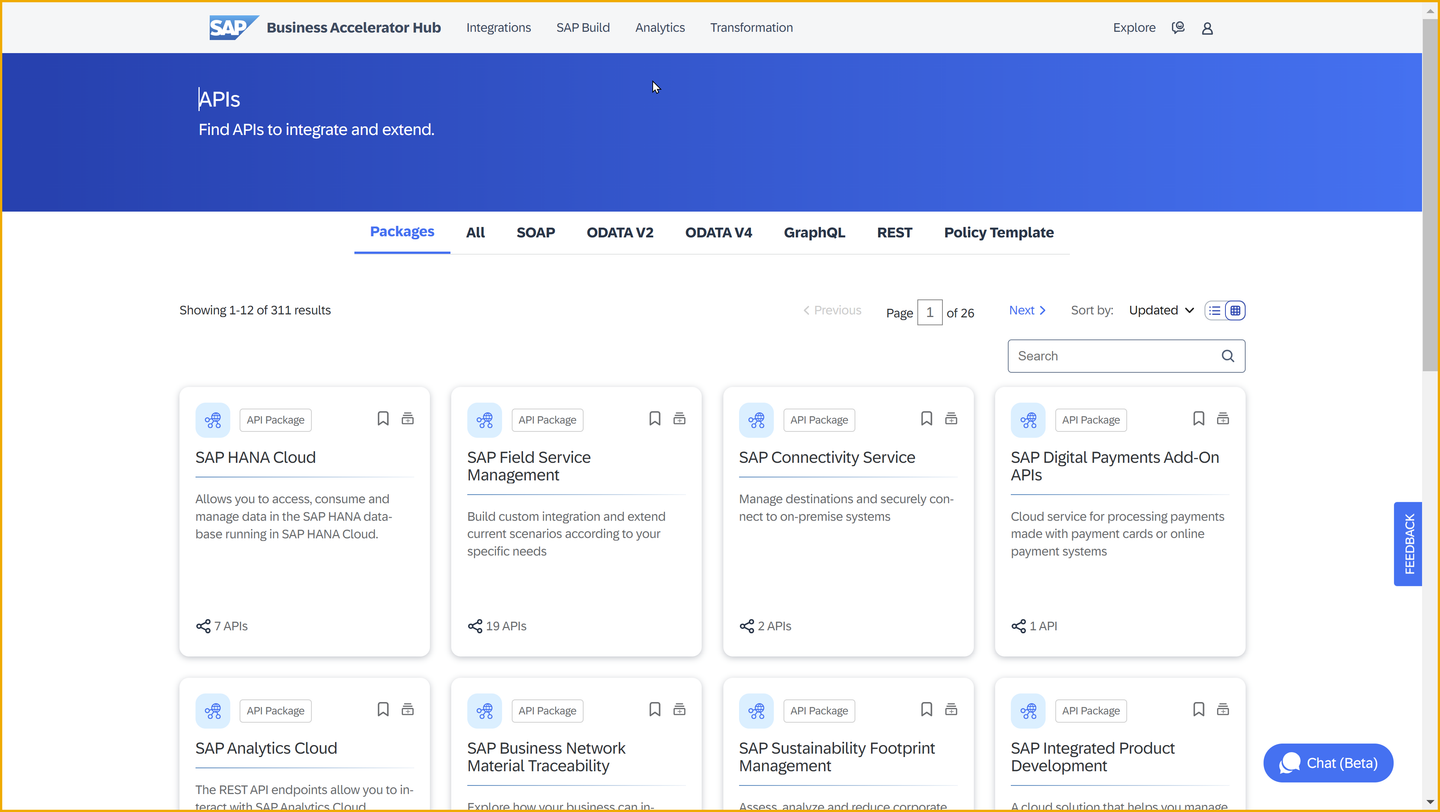This screenshot has width=1440, height=812.
Task: Click the page number input box
Action: tap(930, 312)
